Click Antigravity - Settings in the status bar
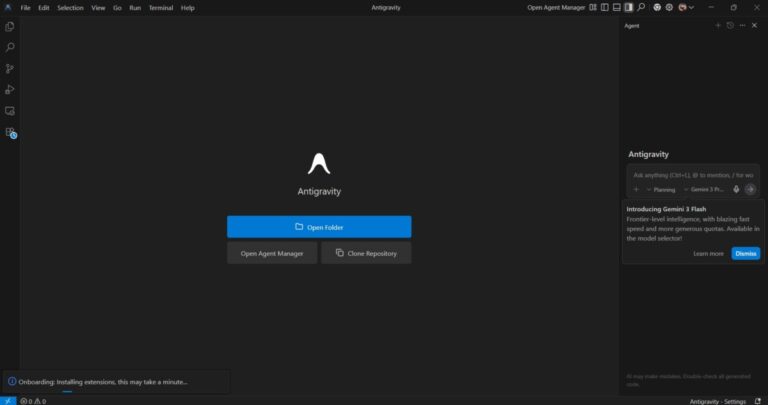The image size is (768, 405). pyautogui.click(x=718, y=401)
